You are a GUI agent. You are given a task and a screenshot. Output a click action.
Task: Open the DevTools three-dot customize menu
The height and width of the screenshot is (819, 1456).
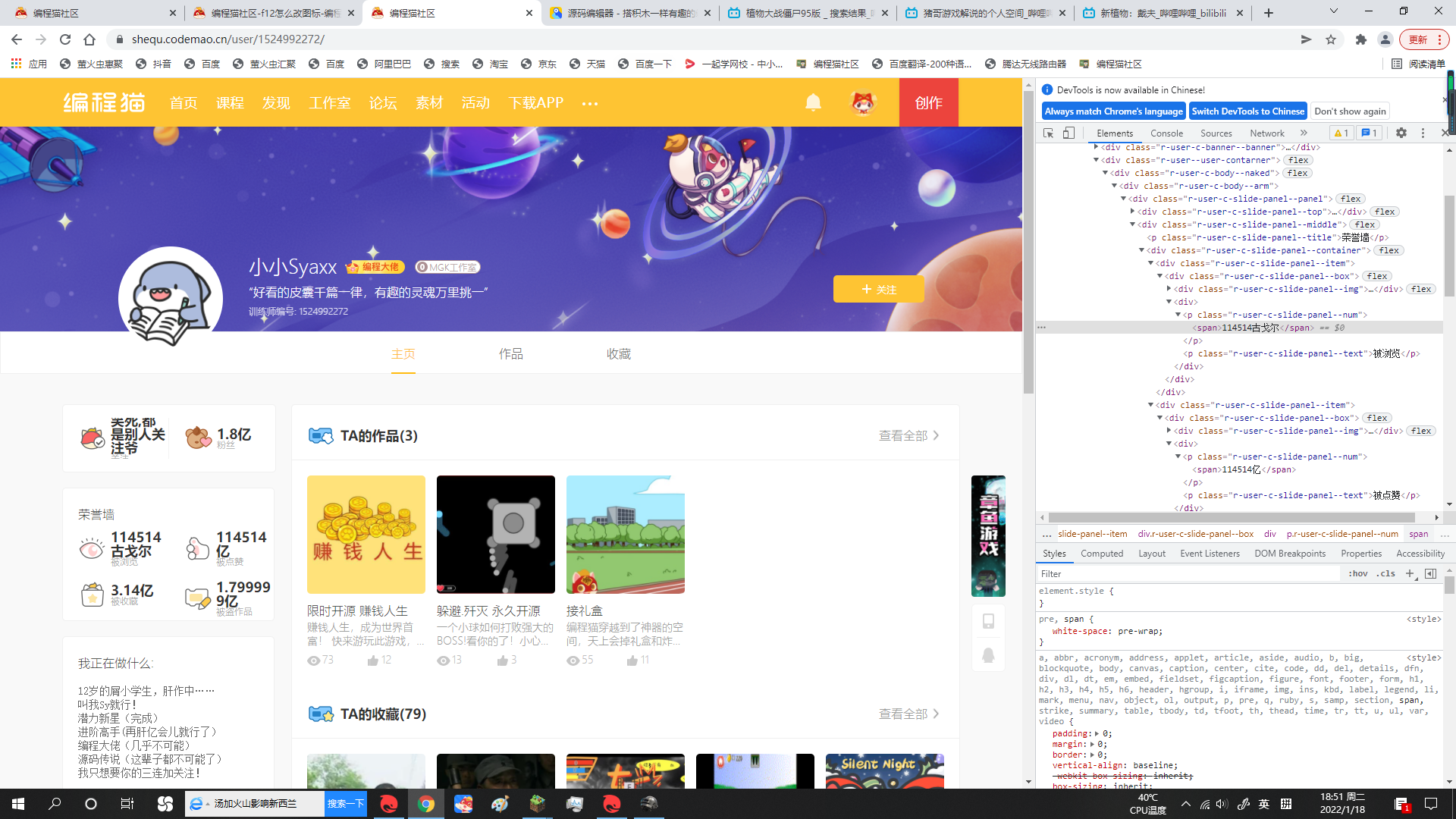pos(1423,133)
